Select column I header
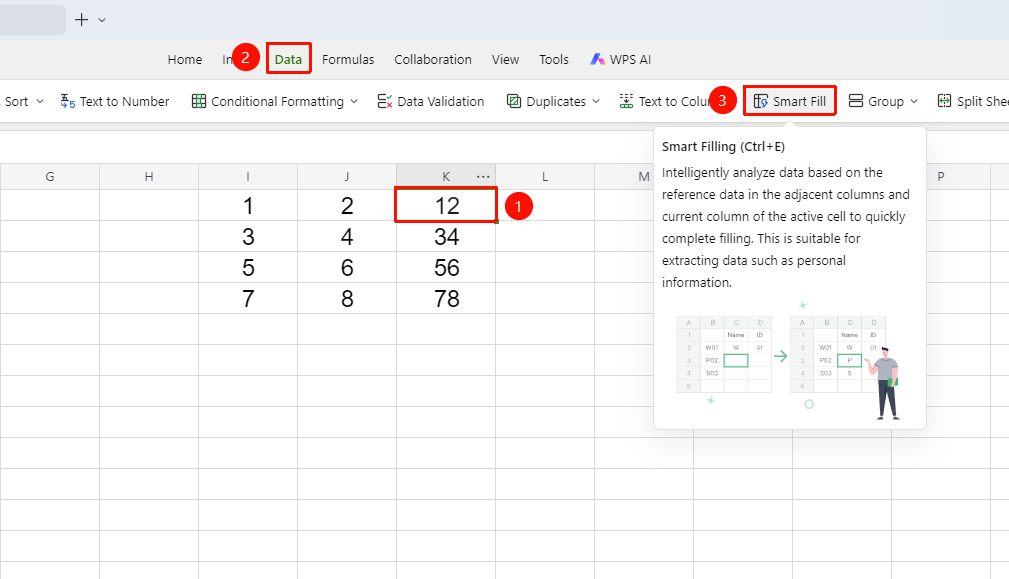Screen dimensions: 1009x579 pos(248,177)
